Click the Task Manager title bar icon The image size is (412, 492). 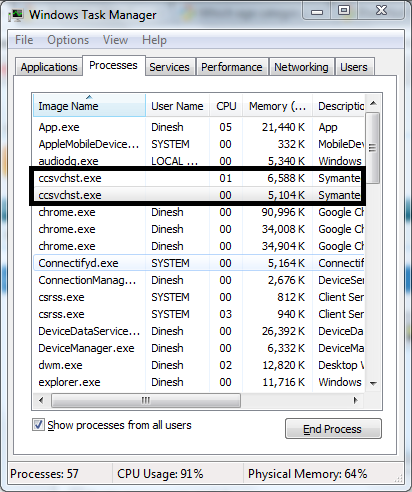(x=16, y=15)
